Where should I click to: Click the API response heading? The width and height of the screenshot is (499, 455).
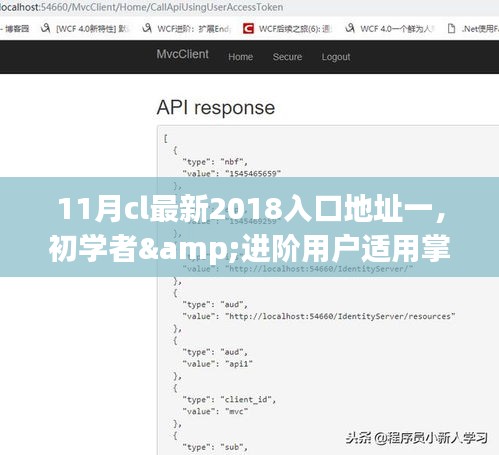[216, 108]
